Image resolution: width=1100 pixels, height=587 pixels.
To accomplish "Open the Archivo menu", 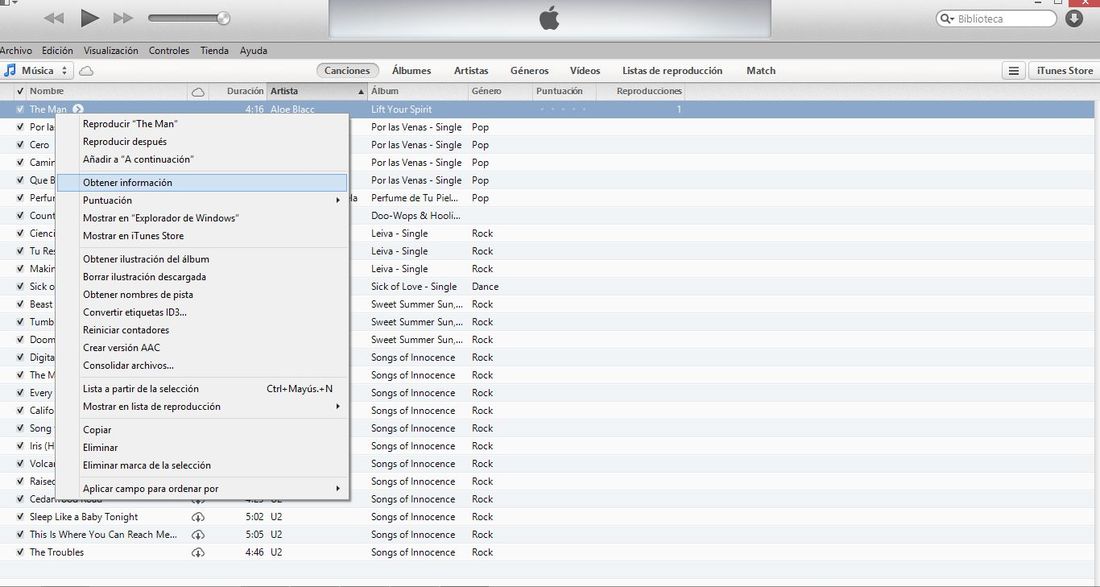I will point(15,50).
